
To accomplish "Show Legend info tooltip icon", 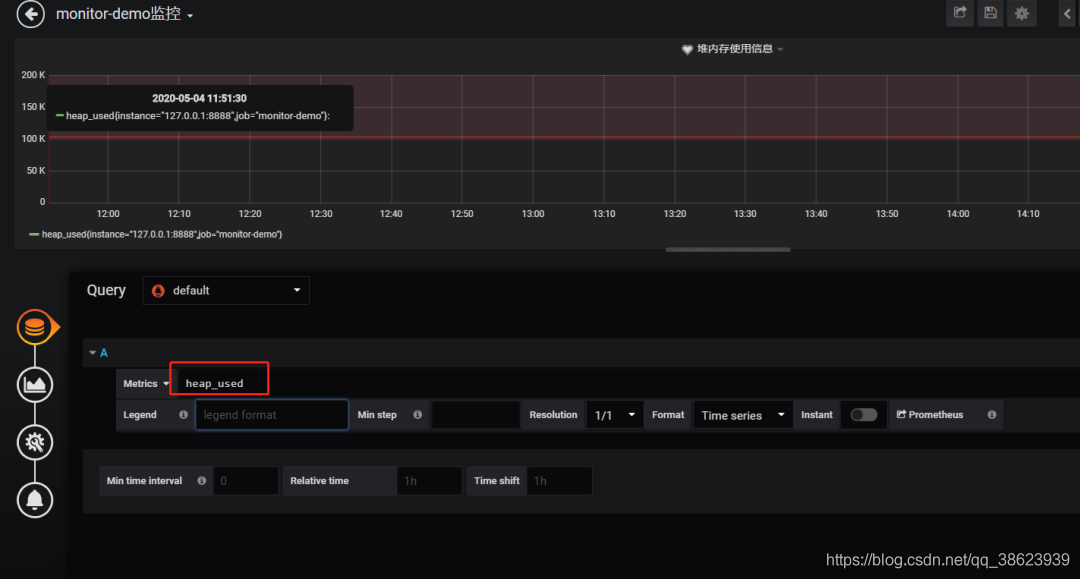I will point(183,414).
